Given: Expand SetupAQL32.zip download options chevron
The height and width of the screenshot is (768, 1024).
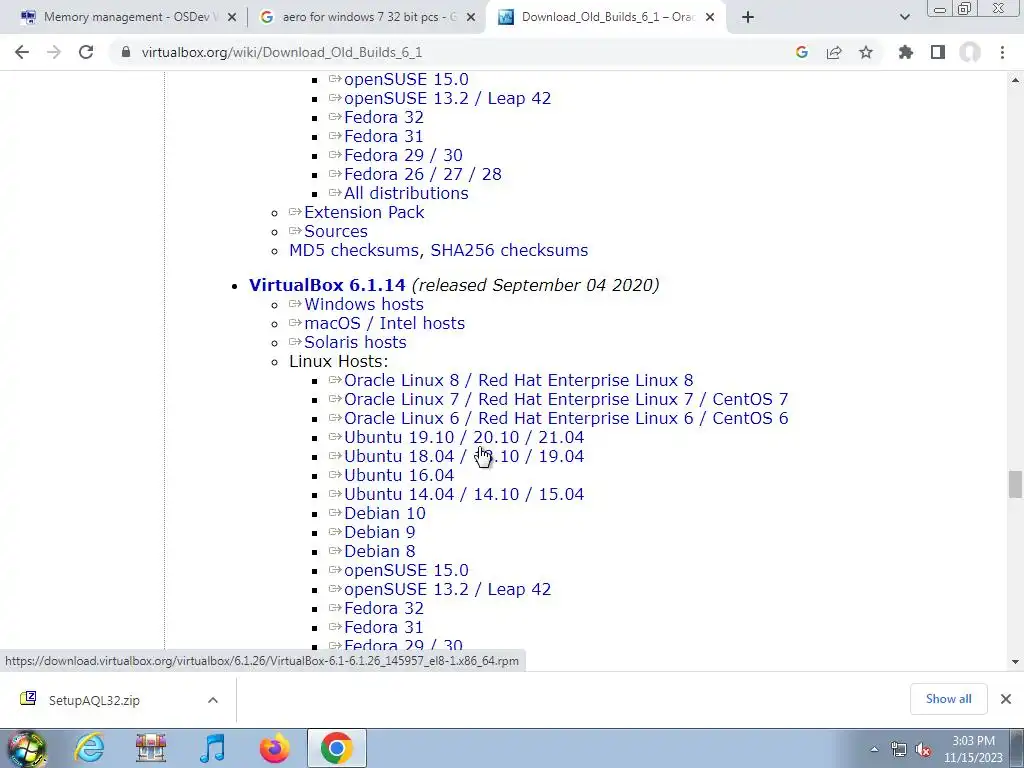Looking at the screenshot, I should coord(213,700).
